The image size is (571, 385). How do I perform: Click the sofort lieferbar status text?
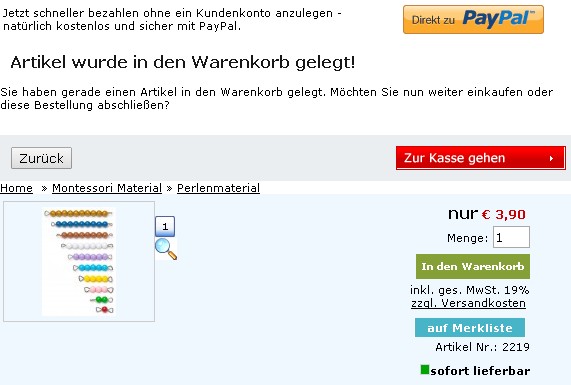click(480, 371)
